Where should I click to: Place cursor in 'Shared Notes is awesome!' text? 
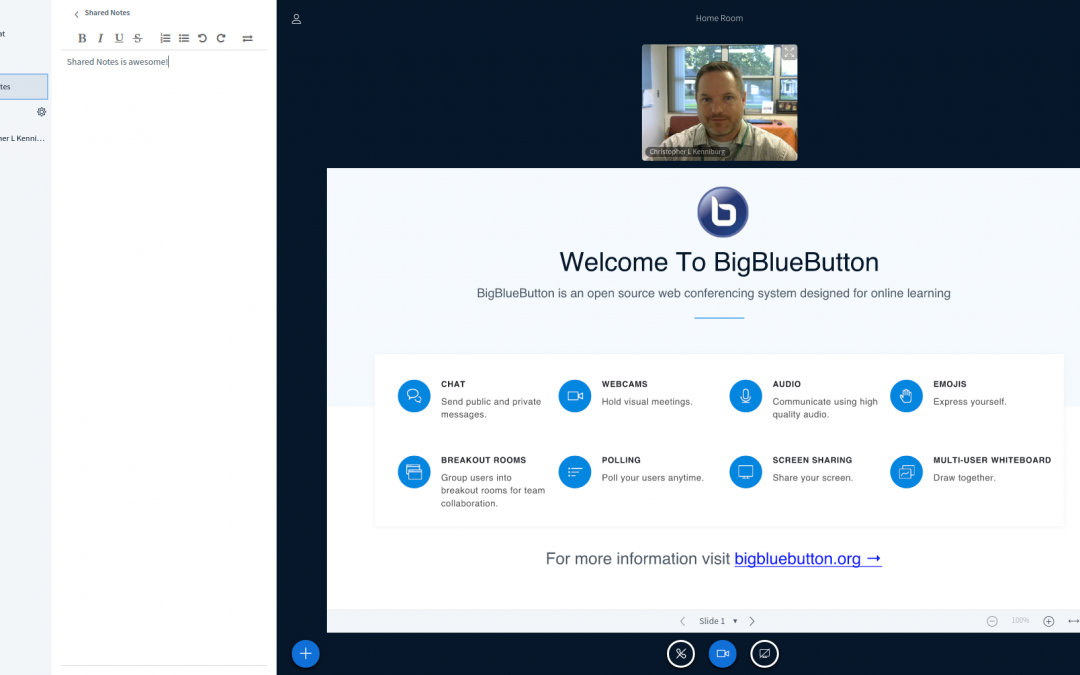coord(117,62)
